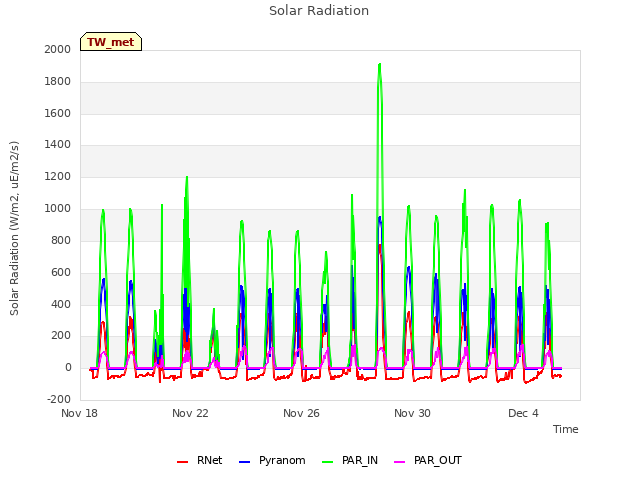Click the TW_met annotation label
640x480 pixels.
pos(111,42)
